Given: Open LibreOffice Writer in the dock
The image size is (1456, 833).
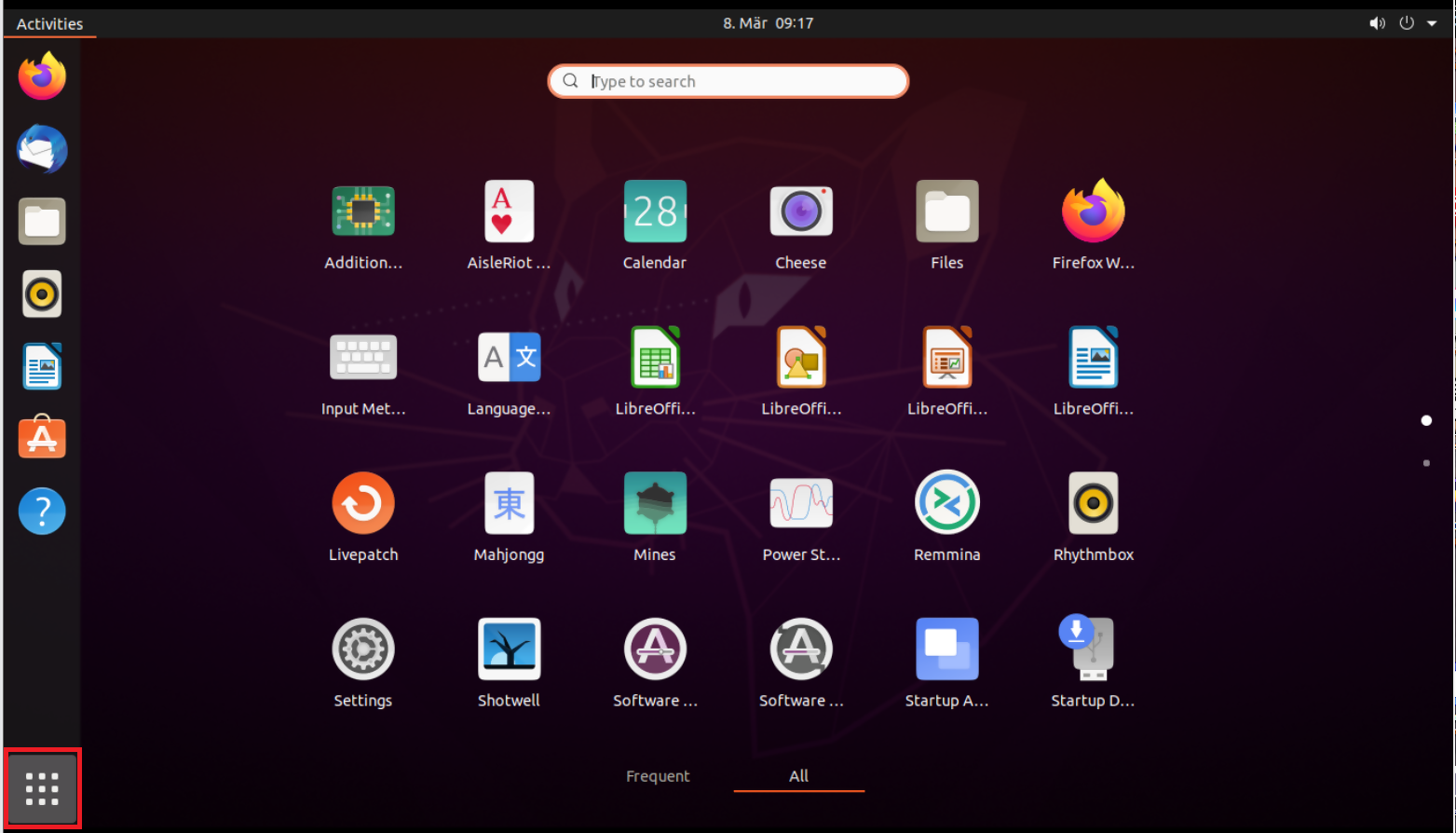Looking at the screenshot, I should pyautogui.click(x=42, y=366).
